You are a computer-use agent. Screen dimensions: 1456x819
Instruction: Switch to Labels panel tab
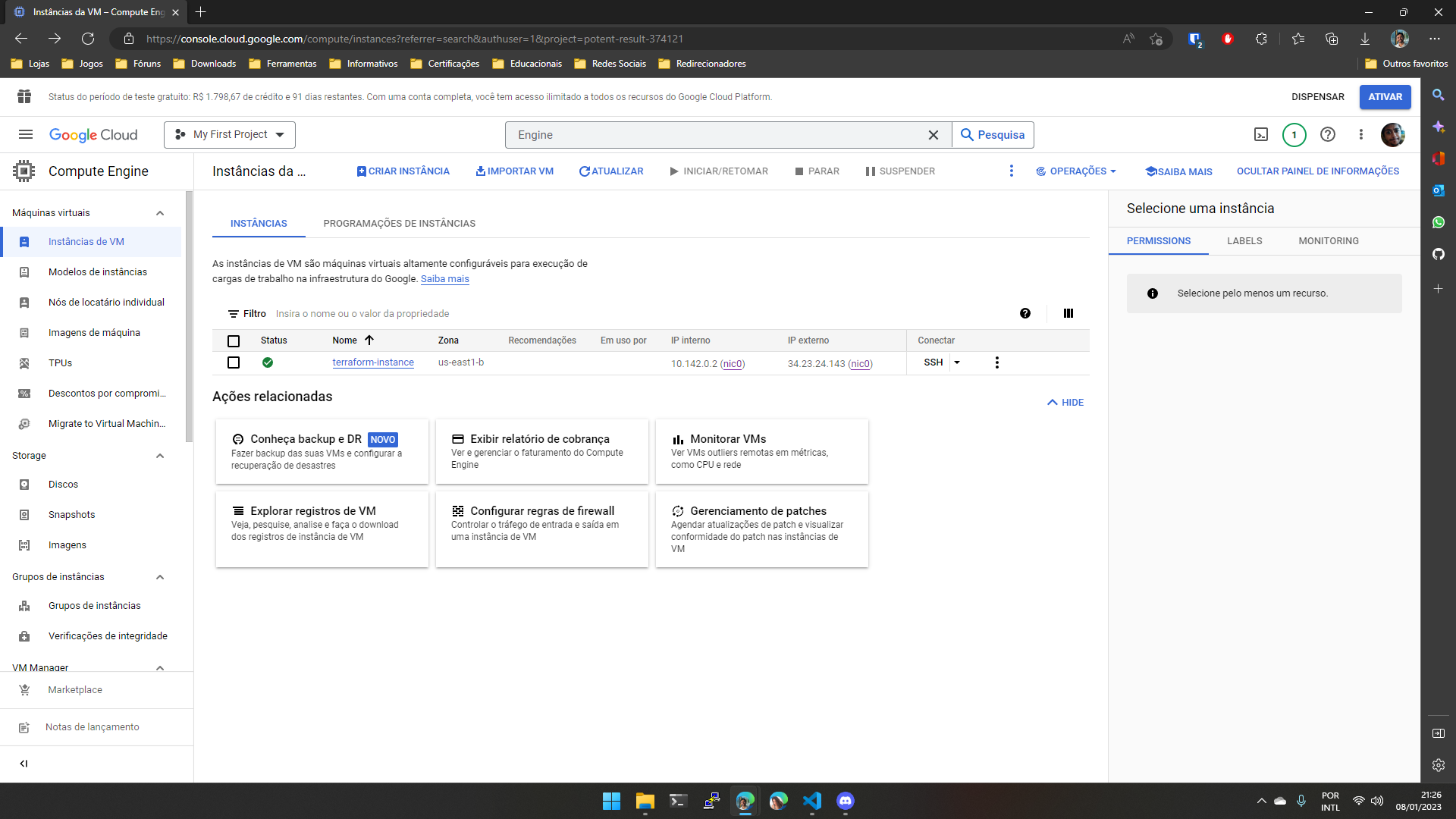1244,240
